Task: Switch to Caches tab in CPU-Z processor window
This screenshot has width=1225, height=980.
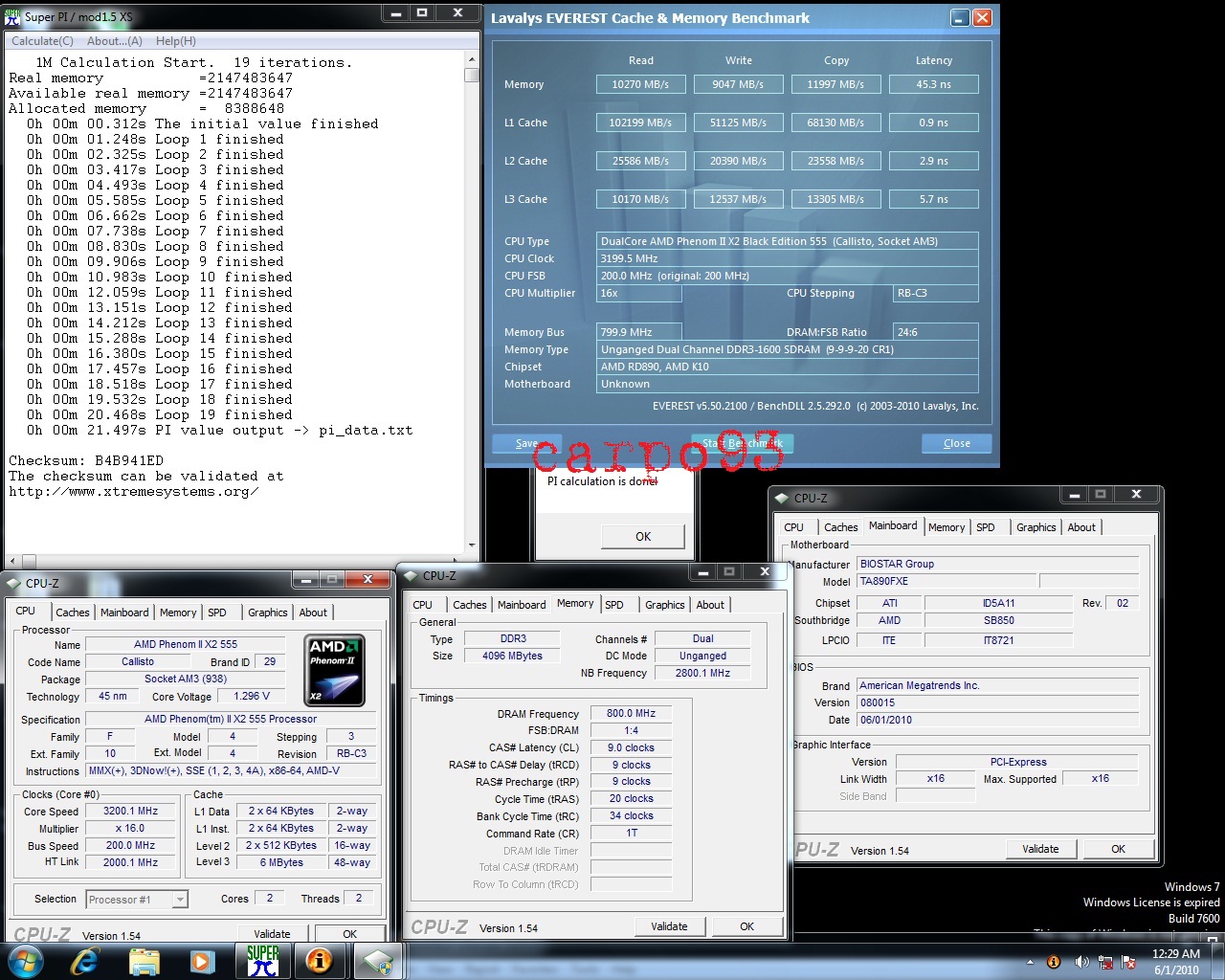Action: pos(73,612)
